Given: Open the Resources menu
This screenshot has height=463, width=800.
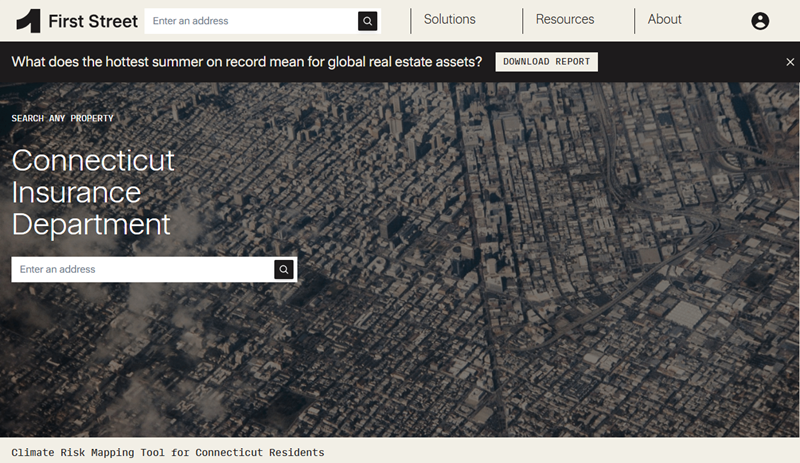Looking at the screenshot, I should click(564, 20).
